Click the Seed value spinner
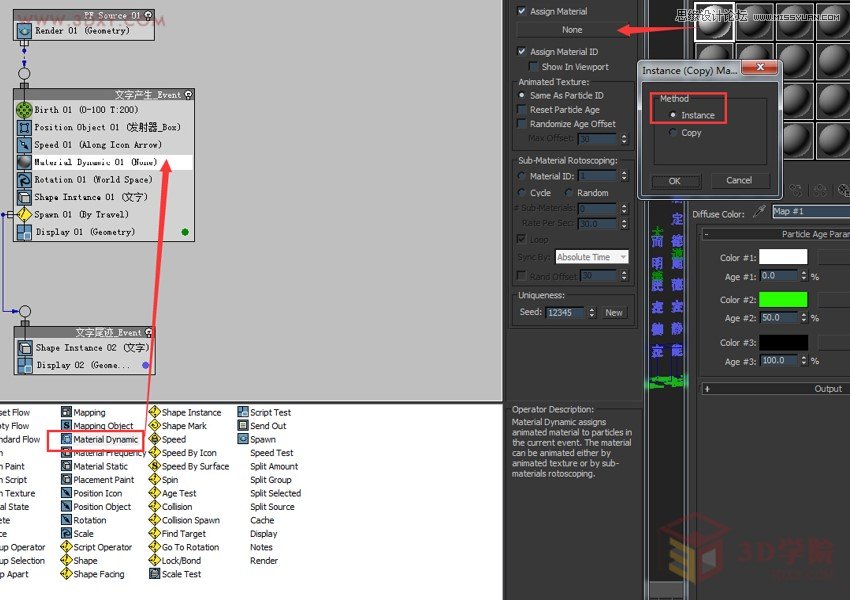The height and width of the screenshot is (600, 850). tap(592, 312)
